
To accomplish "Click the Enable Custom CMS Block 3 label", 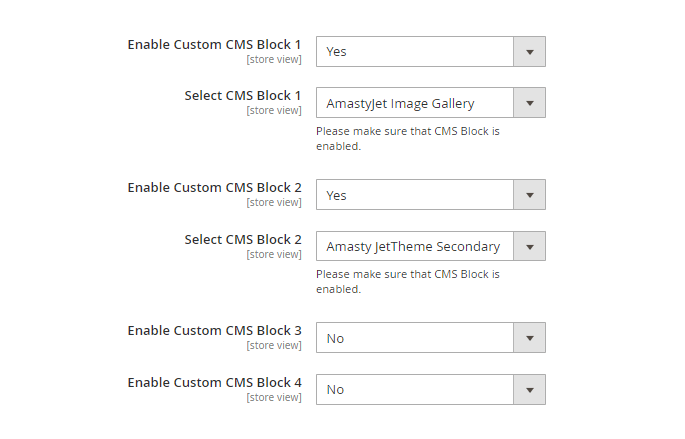I will (x=214, y=331).
